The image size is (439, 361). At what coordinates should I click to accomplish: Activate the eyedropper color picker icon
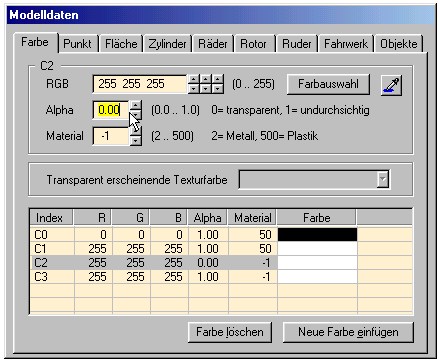(x=391, y=85)
